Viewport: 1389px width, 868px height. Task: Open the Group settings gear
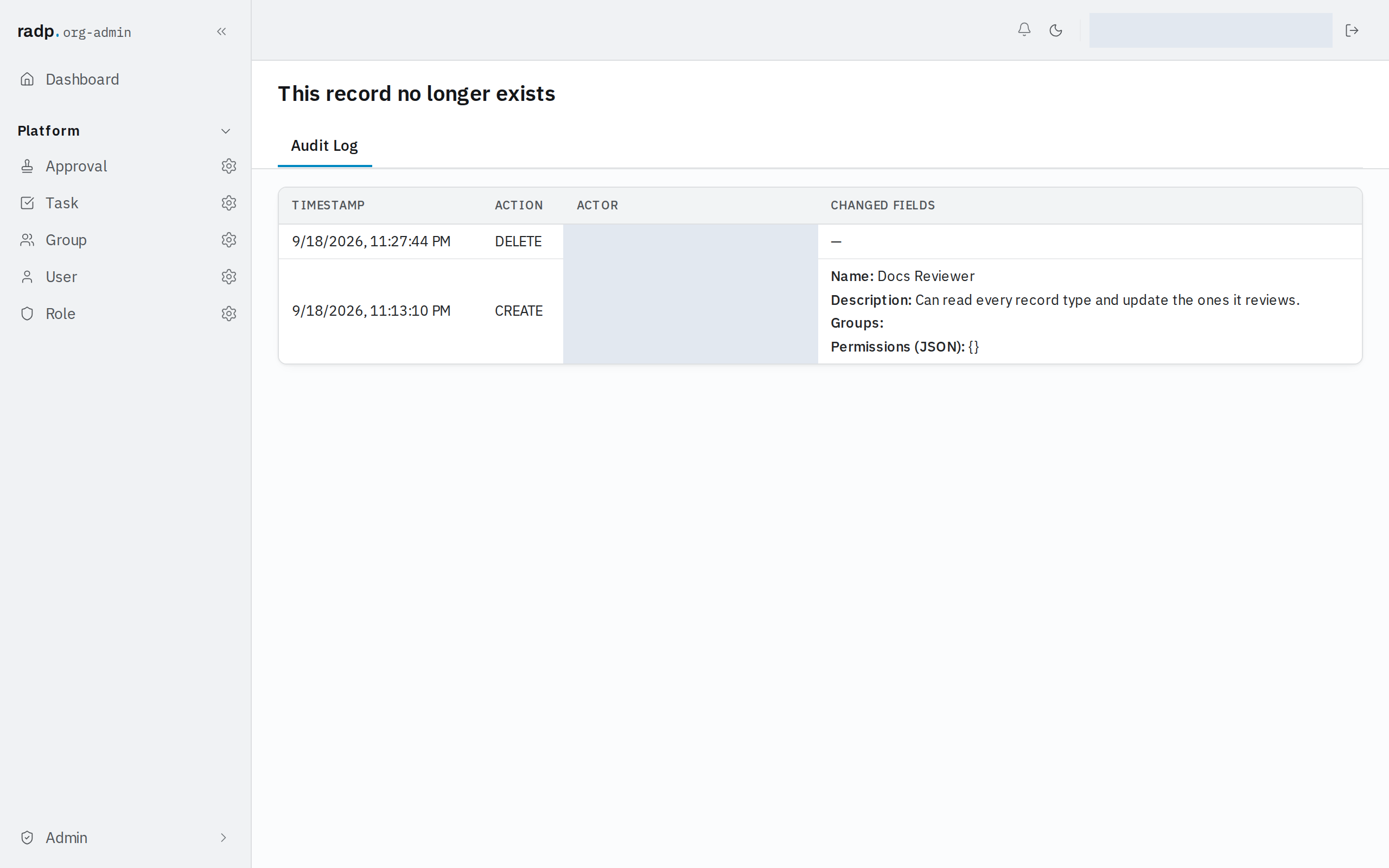229,240
